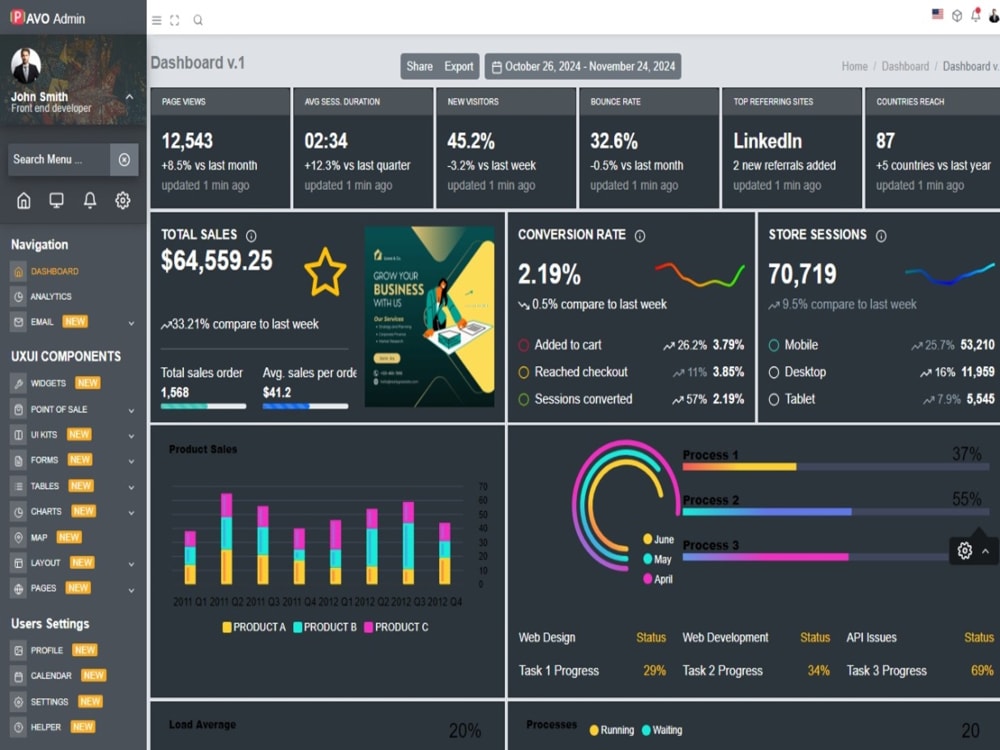Expand the UI Kits submenu arrow
1000x750 pixels.
pyautogui.click(x=131, y=436)
